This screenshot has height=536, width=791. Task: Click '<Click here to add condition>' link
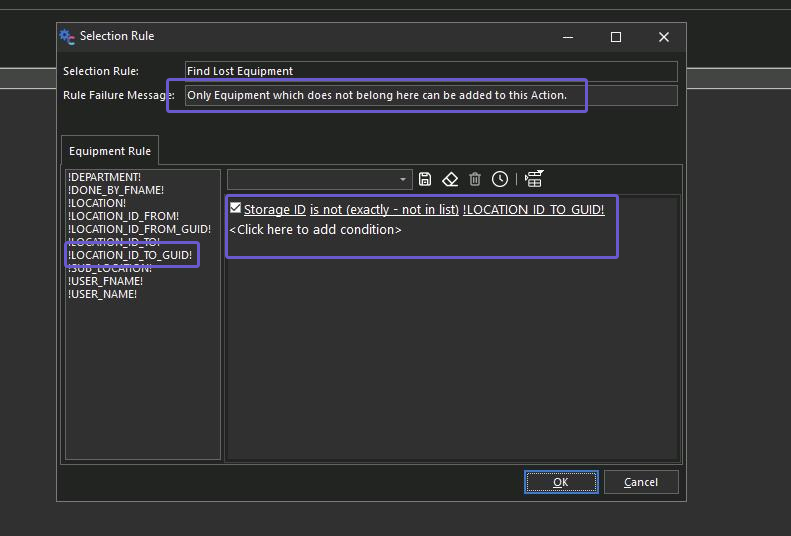(315, 230)
